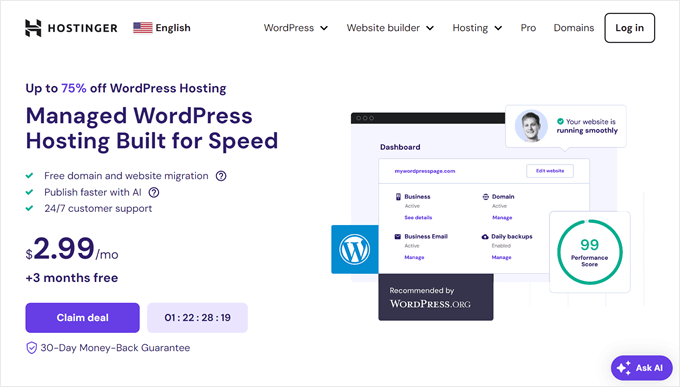The height and width of the screenshot is (387, 680).
Task: Click the Hostinger logo icon
Action: point(33,28)
